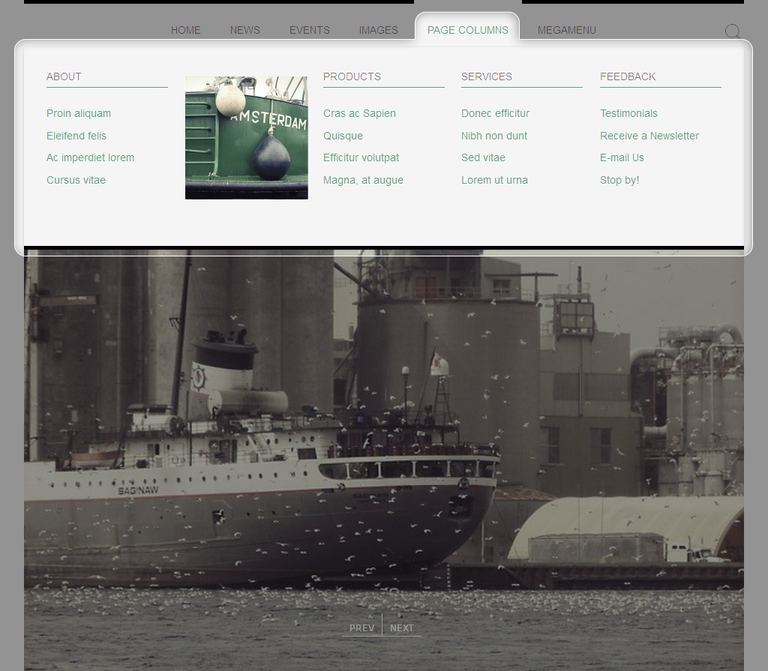Viewport: 768px width, 671px height.
Task: Follow the Proin aliquam link
Action: 79,114
